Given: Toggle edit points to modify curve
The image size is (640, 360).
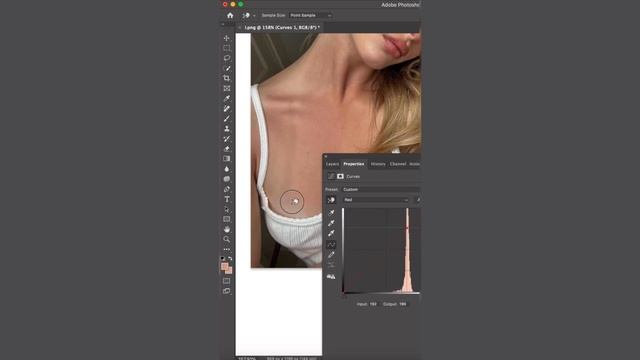Looking at the screenshot, I should coord(331,244).
